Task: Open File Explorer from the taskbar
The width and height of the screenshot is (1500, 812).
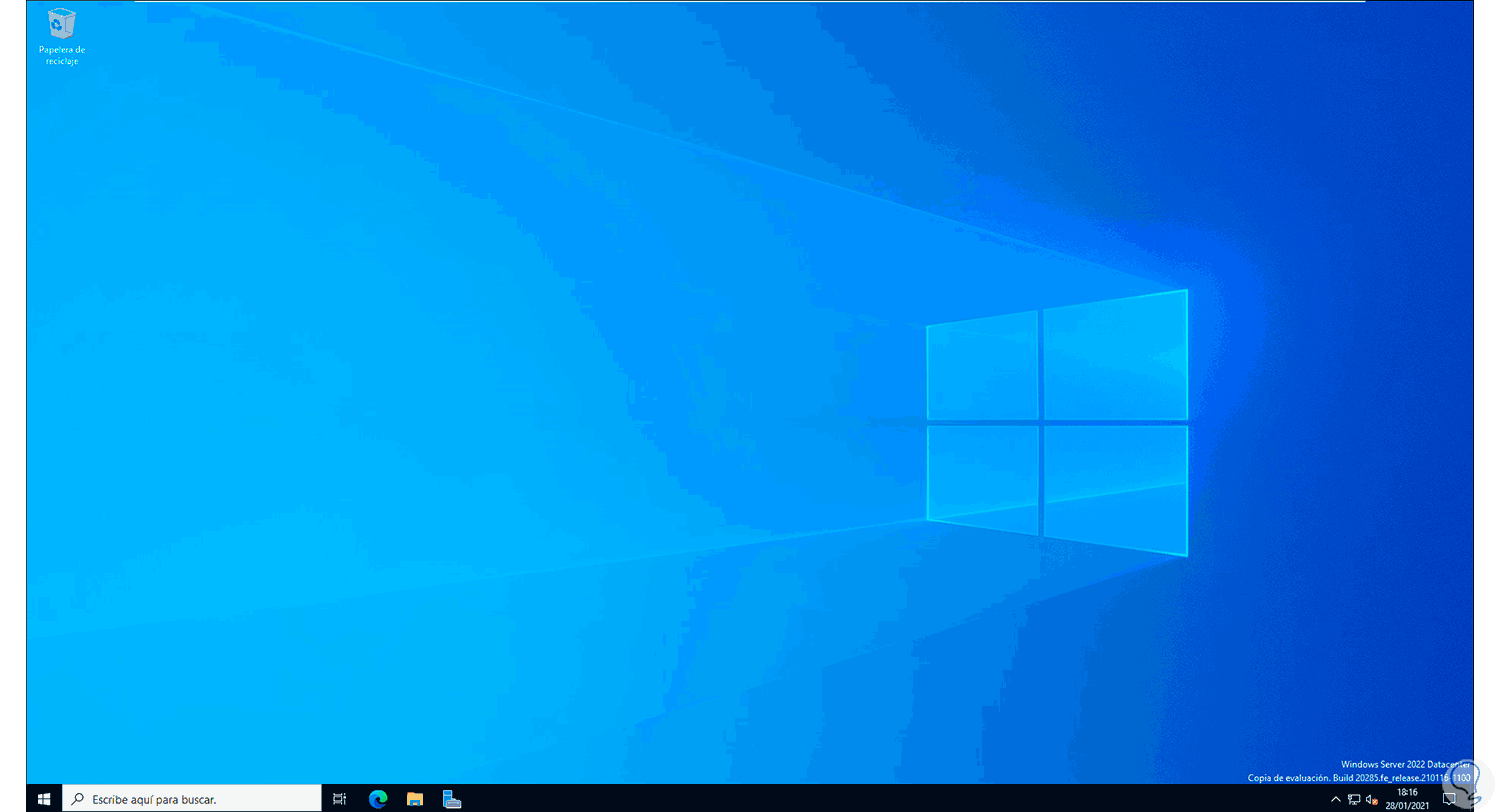Action: (x=415, y=799)
